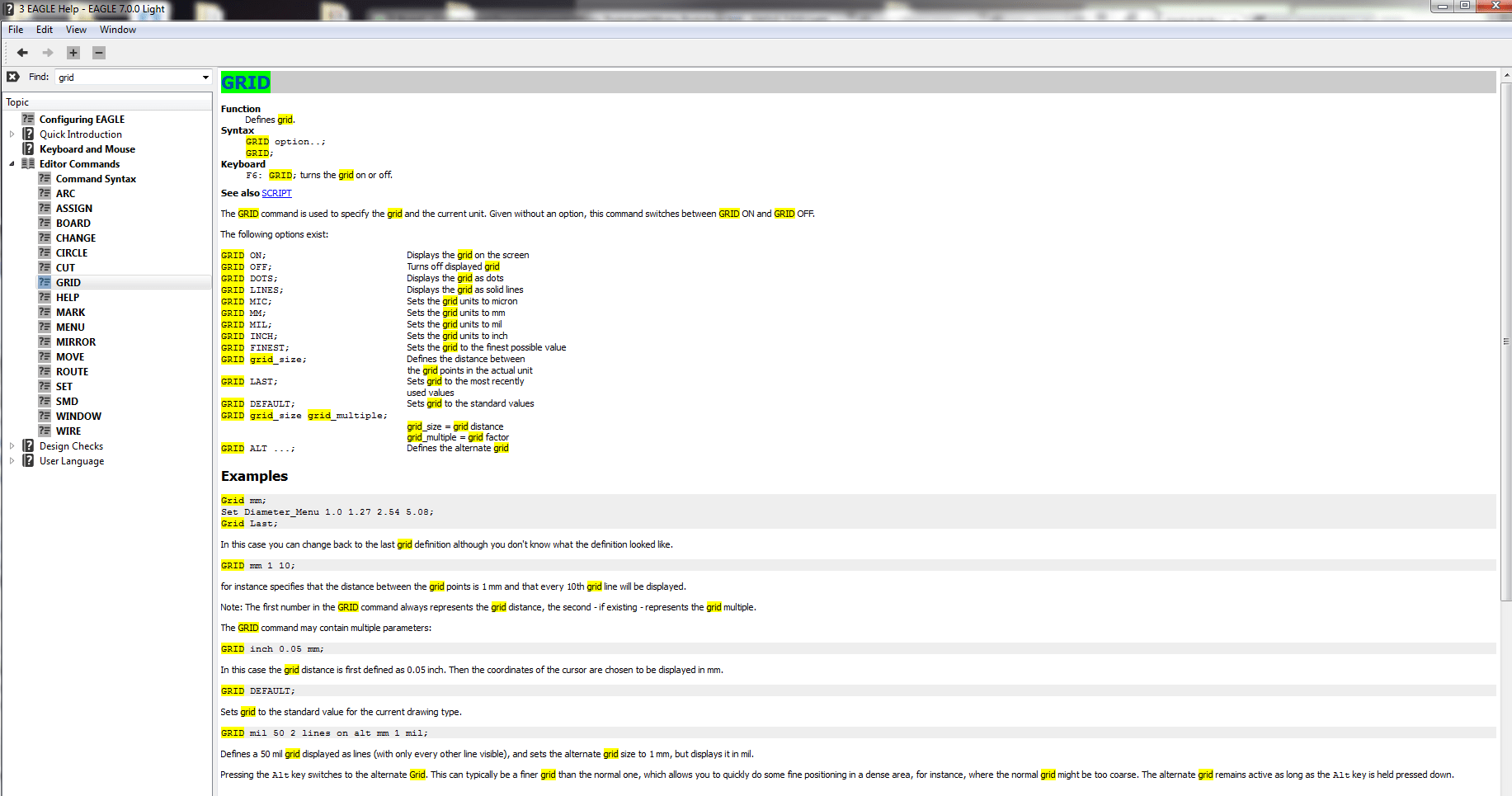Click the Keyboard and Mouse book icon
Screen dimensions: 1512x796
click(x=28, y=148)
